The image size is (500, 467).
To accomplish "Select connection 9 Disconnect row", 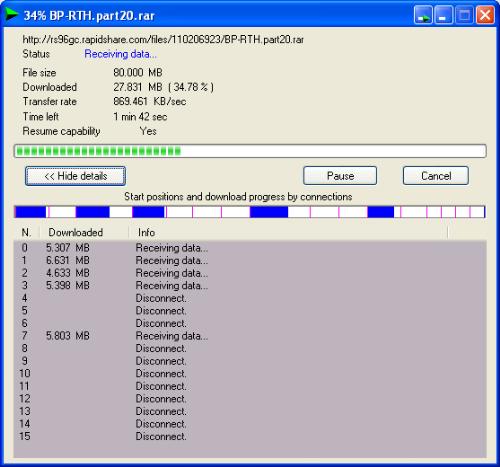I will point(250,361).
